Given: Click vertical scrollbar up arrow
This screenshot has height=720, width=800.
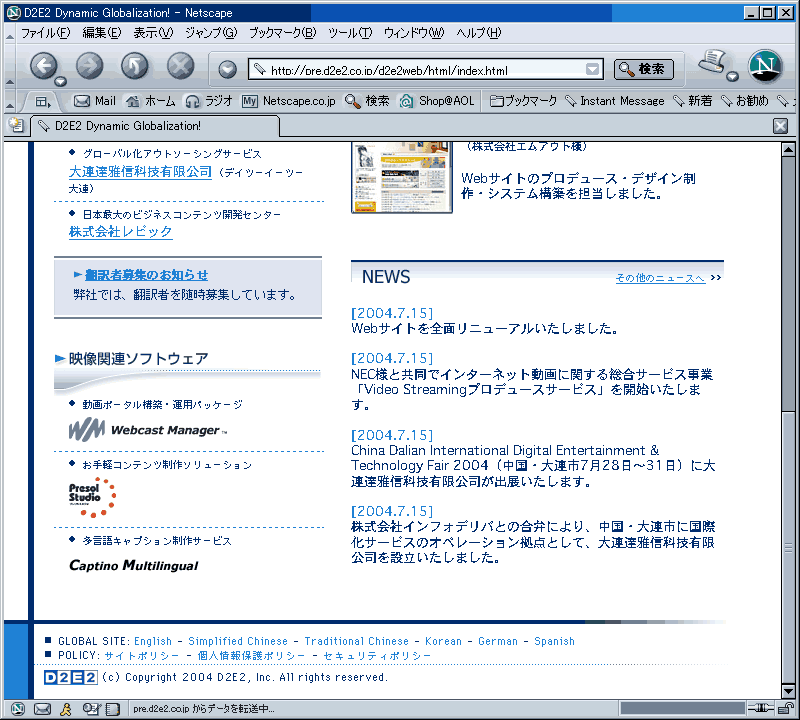Looking at the screenshot, I should pyautogui.click(x=788, y=150).
